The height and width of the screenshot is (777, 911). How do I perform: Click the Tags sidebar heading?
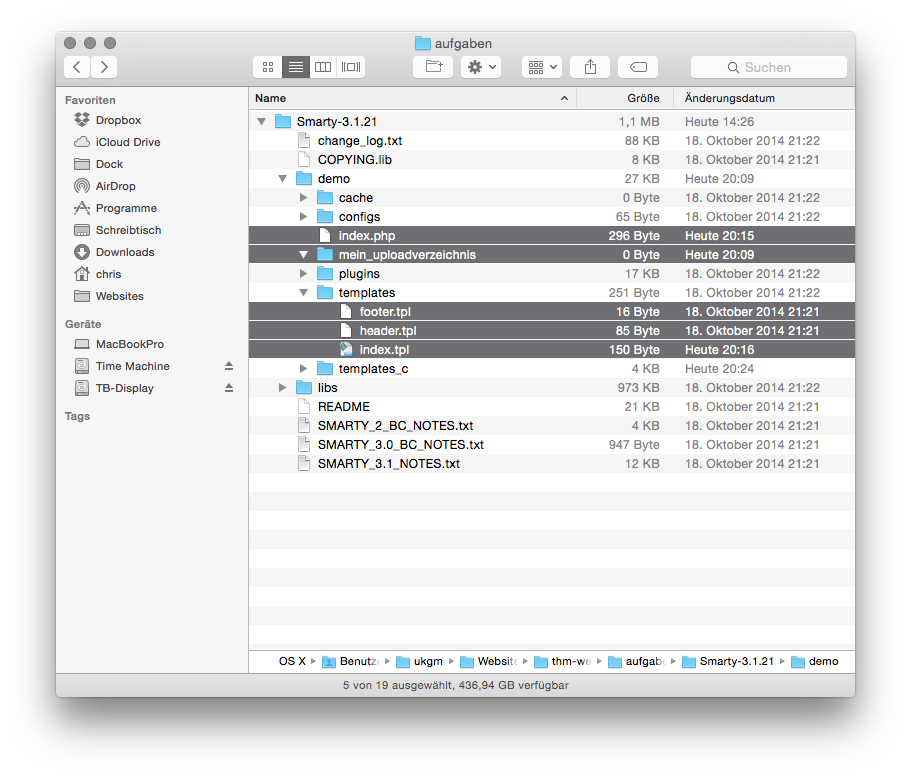tap(77, 416)
